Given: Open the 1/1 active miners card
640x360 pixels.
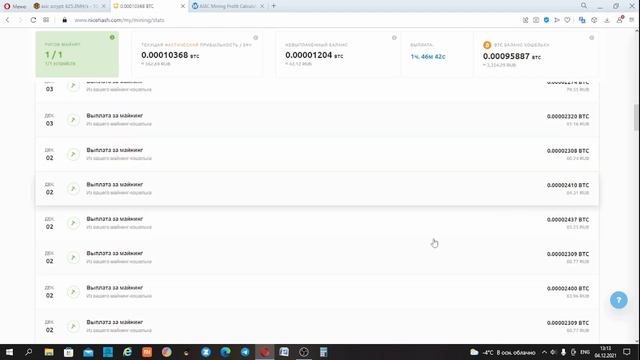Looking at the screenshot, I should (x=77, y=54).
